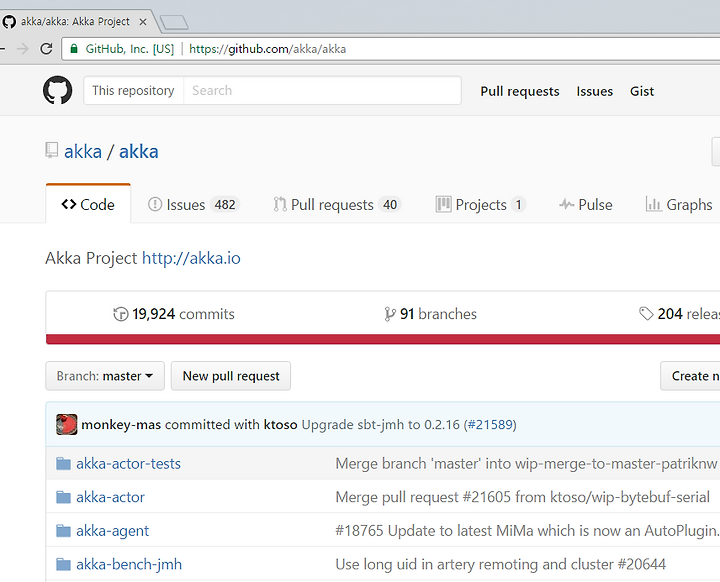
Task: Click the branches fork icon
Action: point(389,314)
